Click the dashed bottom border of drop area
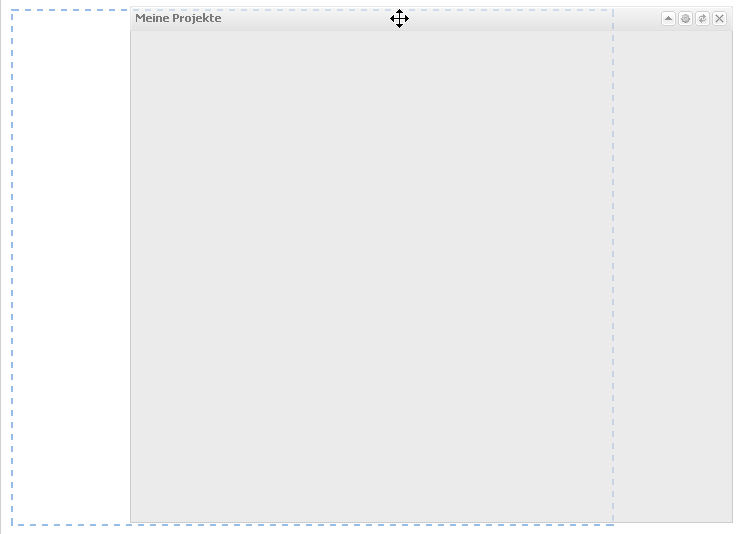Screen dimensions: 744x534 point(313,525)
